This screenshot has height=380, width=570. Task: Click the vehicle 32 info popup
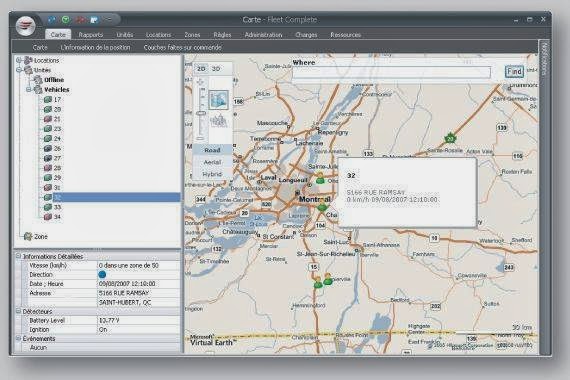(x=407, y=193)
